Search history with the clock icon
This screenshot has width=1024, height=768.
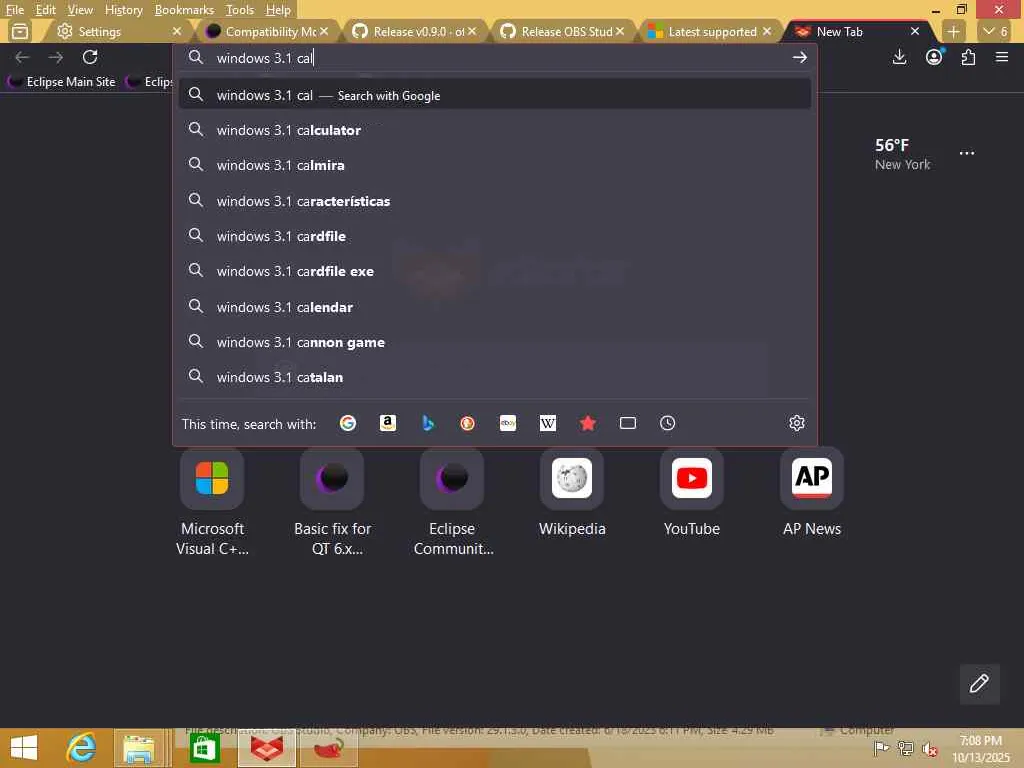(667, 423)
